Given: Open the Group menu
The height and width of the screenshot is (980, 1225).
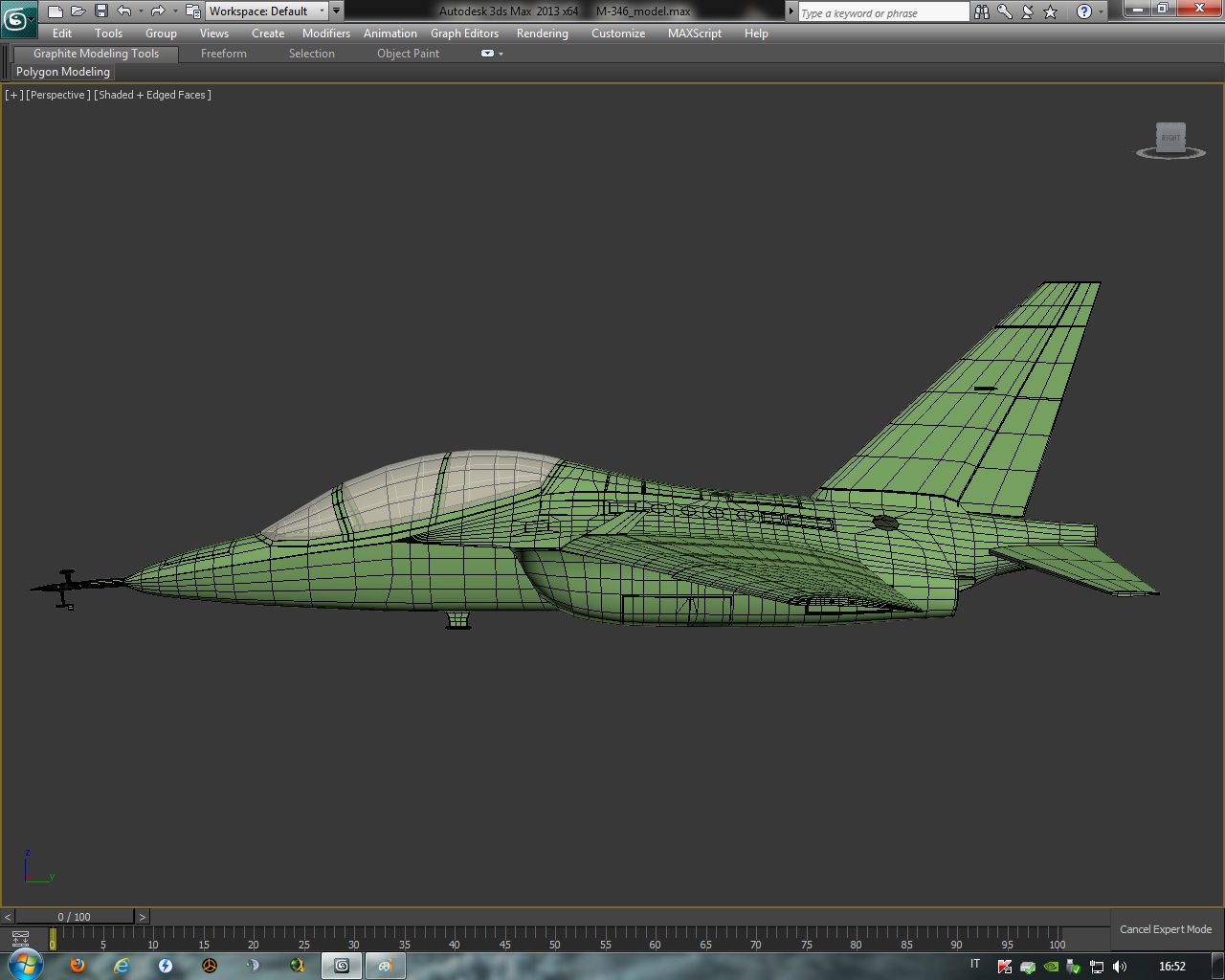Looking at the screenshot, I should [x=161, y=33].
